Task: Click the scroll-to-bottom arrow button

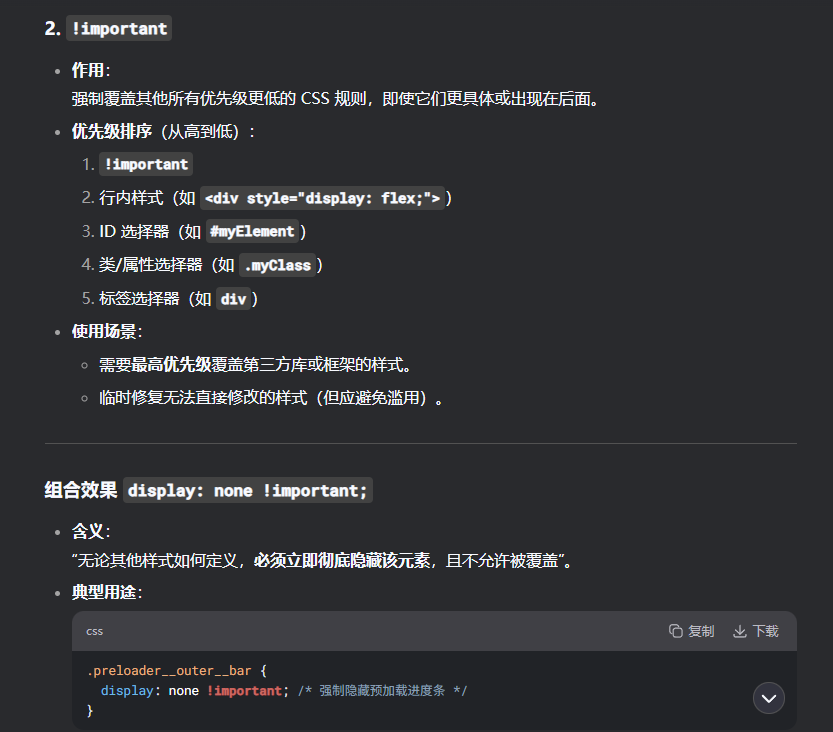Action: coord(769,698)
